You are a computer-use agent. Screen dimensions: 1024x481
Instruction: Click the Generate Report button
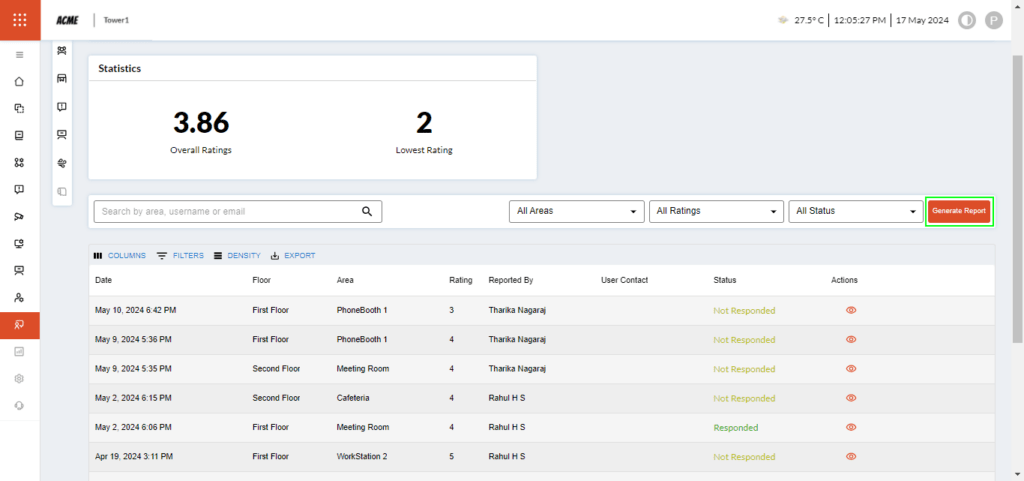coord(959,211)
